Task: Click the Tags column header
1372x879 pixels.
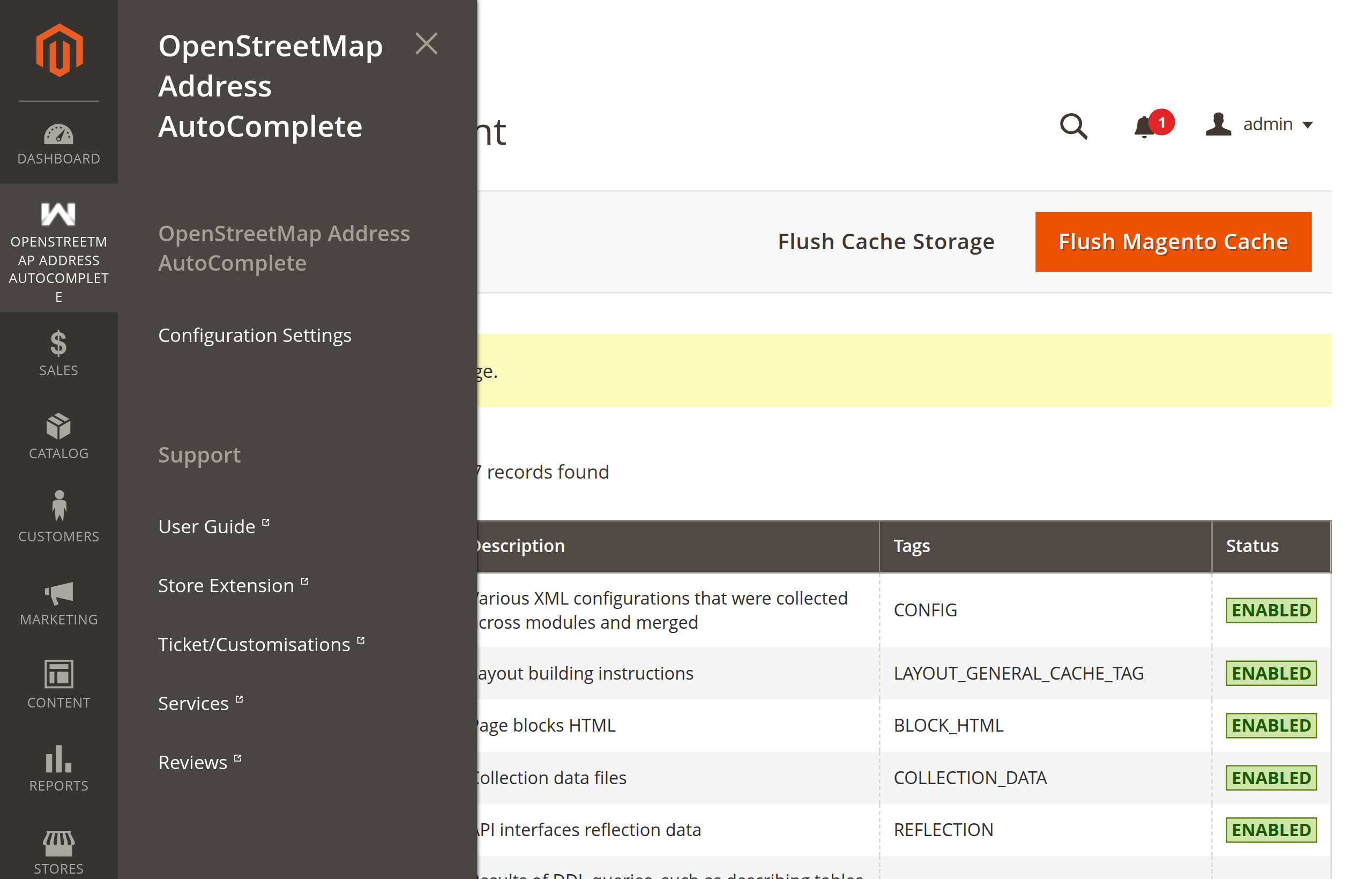Action: tap(1045, 546)
